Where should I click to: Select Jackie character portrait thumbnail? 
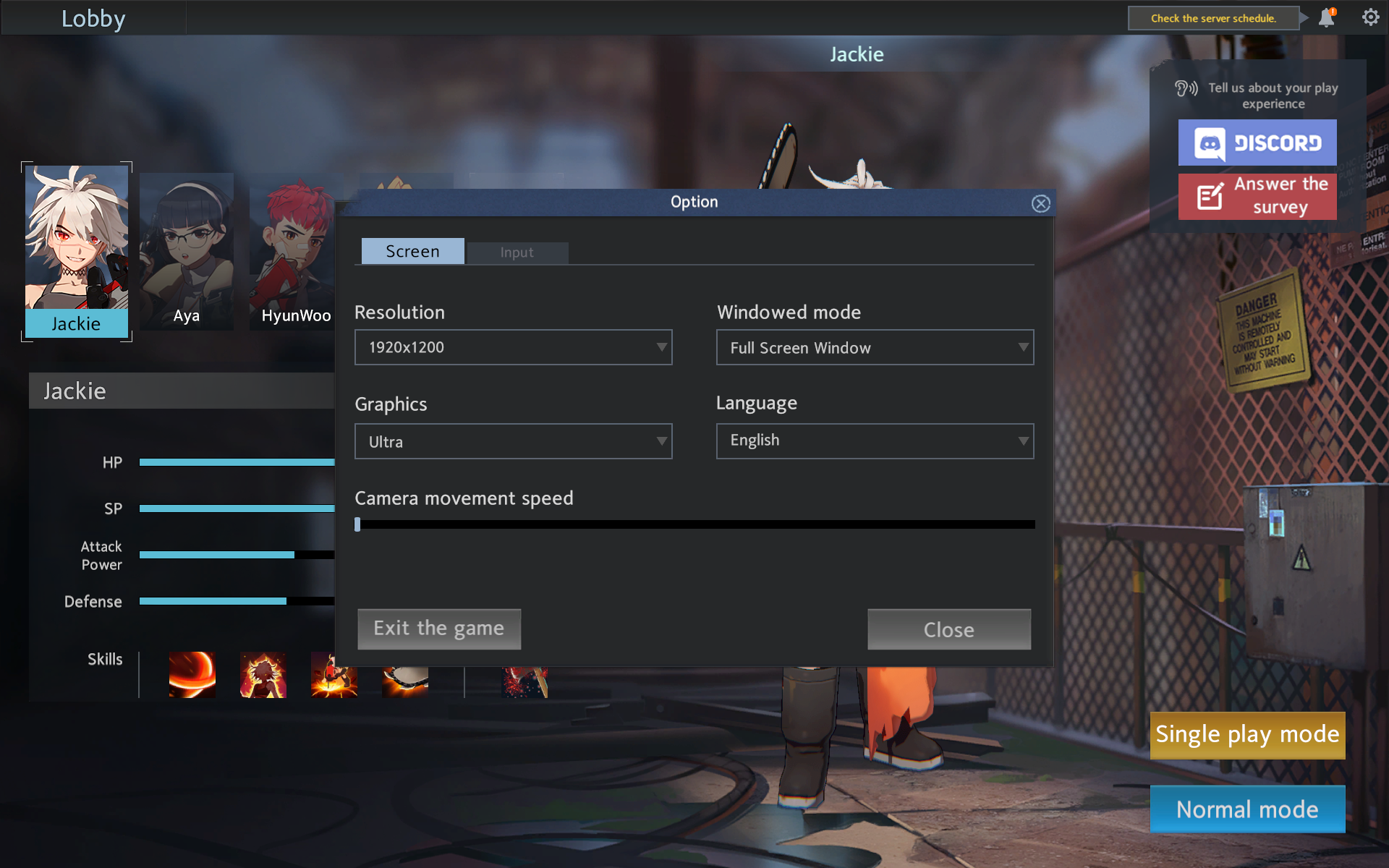click(x=76, y=247)
